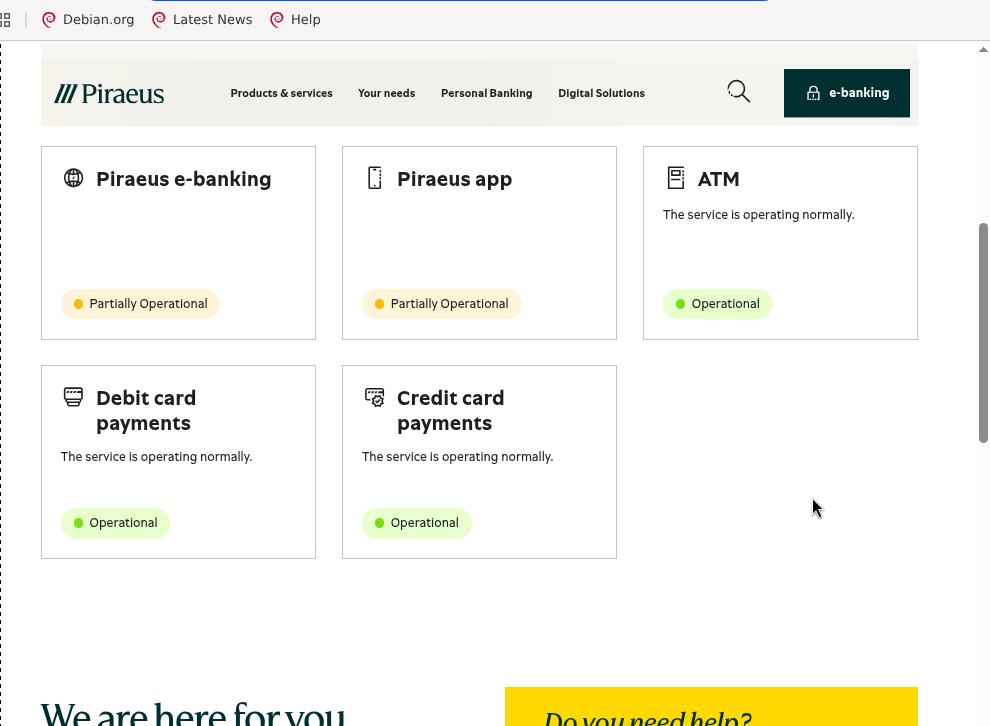990x726 pixels.
Task: Click the search magnifier icon
Action: tap(739, 92)
